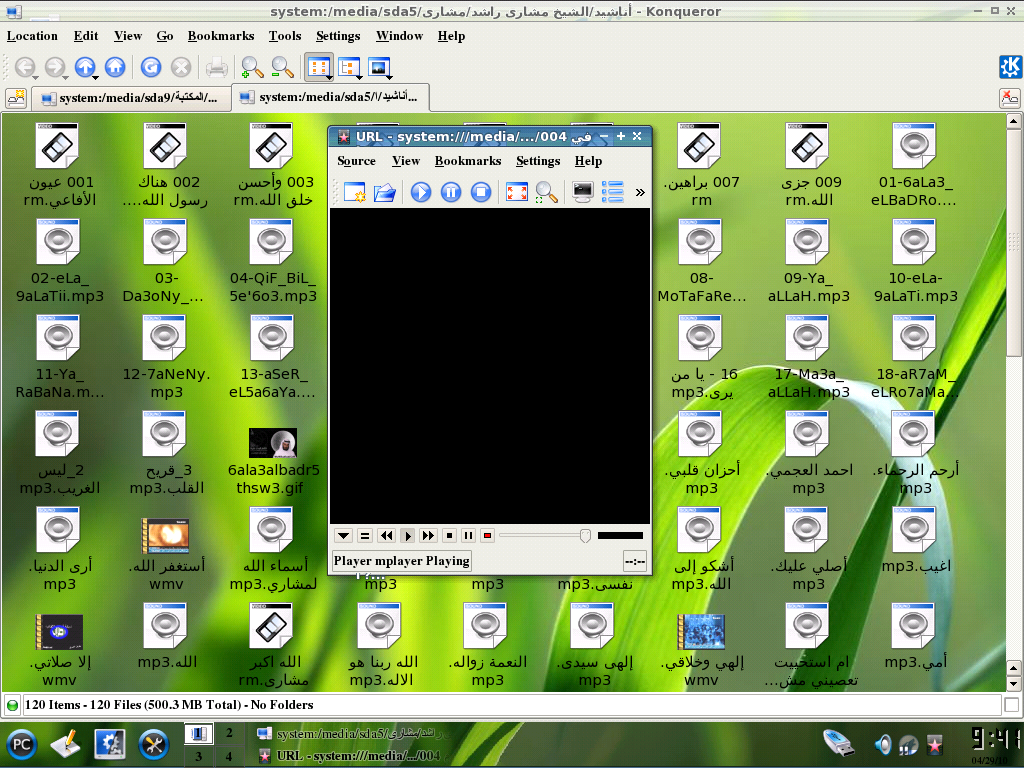The width and height of the screenshot is (1024, 768).
Task: Choose the Image preview view icon
Action: click(x=379, y=67)
